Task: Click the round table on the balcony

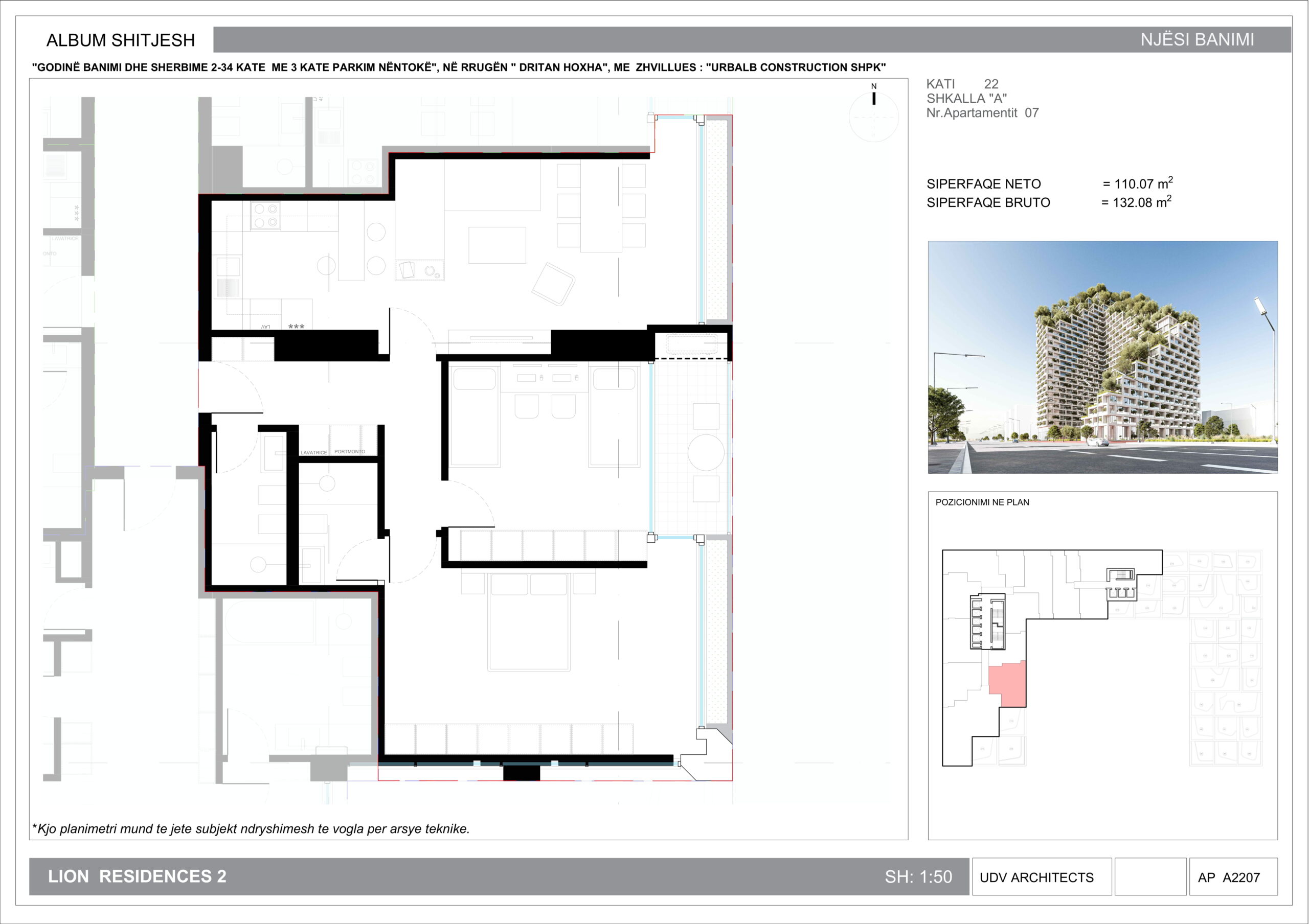Action: pyautogui.click(x=706, y=452)
